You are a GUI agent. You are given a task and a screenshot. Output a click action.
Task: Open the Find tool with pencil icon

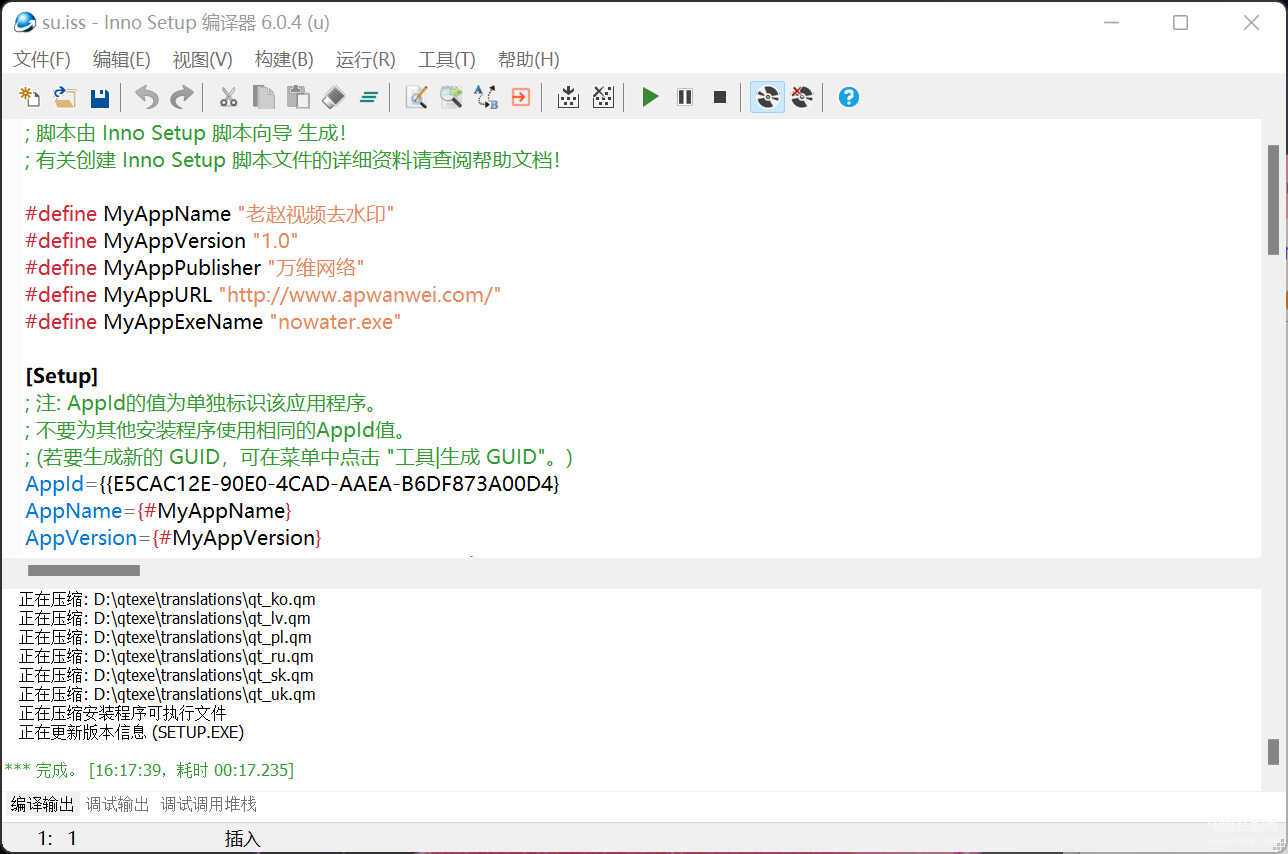(416, 97)
